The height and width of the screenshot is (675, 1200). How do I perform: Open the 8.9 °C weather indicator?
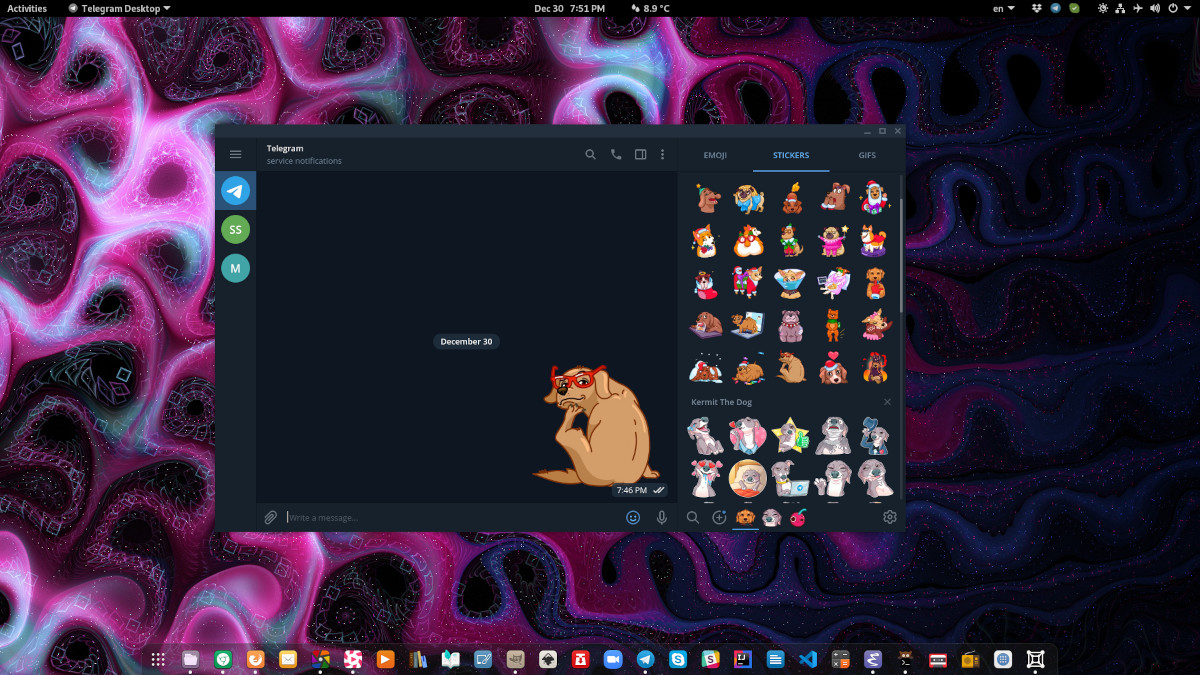pos(651,8)
